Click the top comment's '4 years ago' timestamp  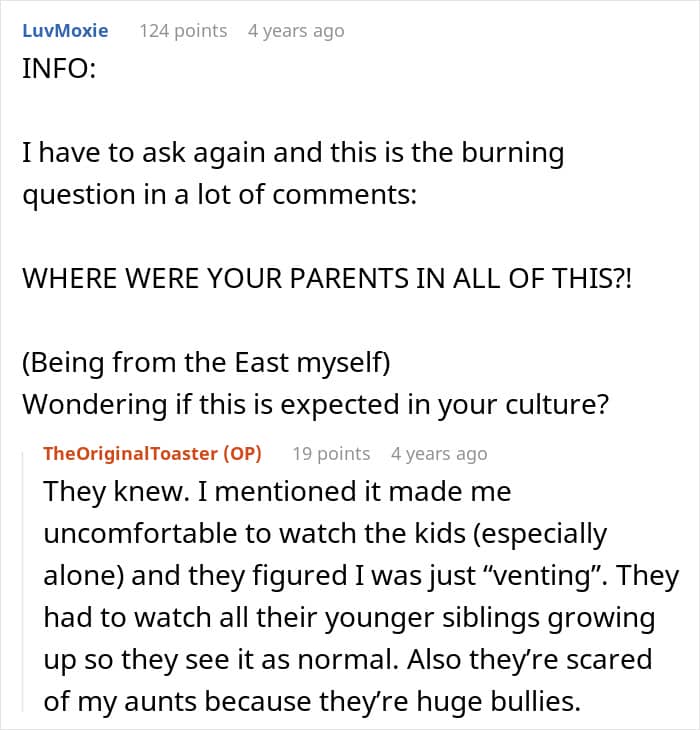pyautogui.click(x=296, y=31)
